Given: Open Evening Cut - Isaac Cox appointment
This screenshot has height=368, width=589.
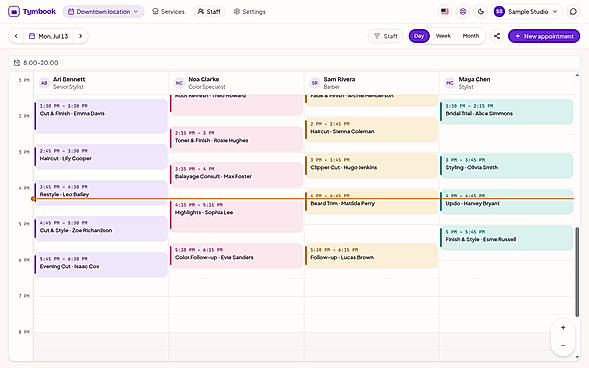Looking at the screenshot, I should coord(101,265).
